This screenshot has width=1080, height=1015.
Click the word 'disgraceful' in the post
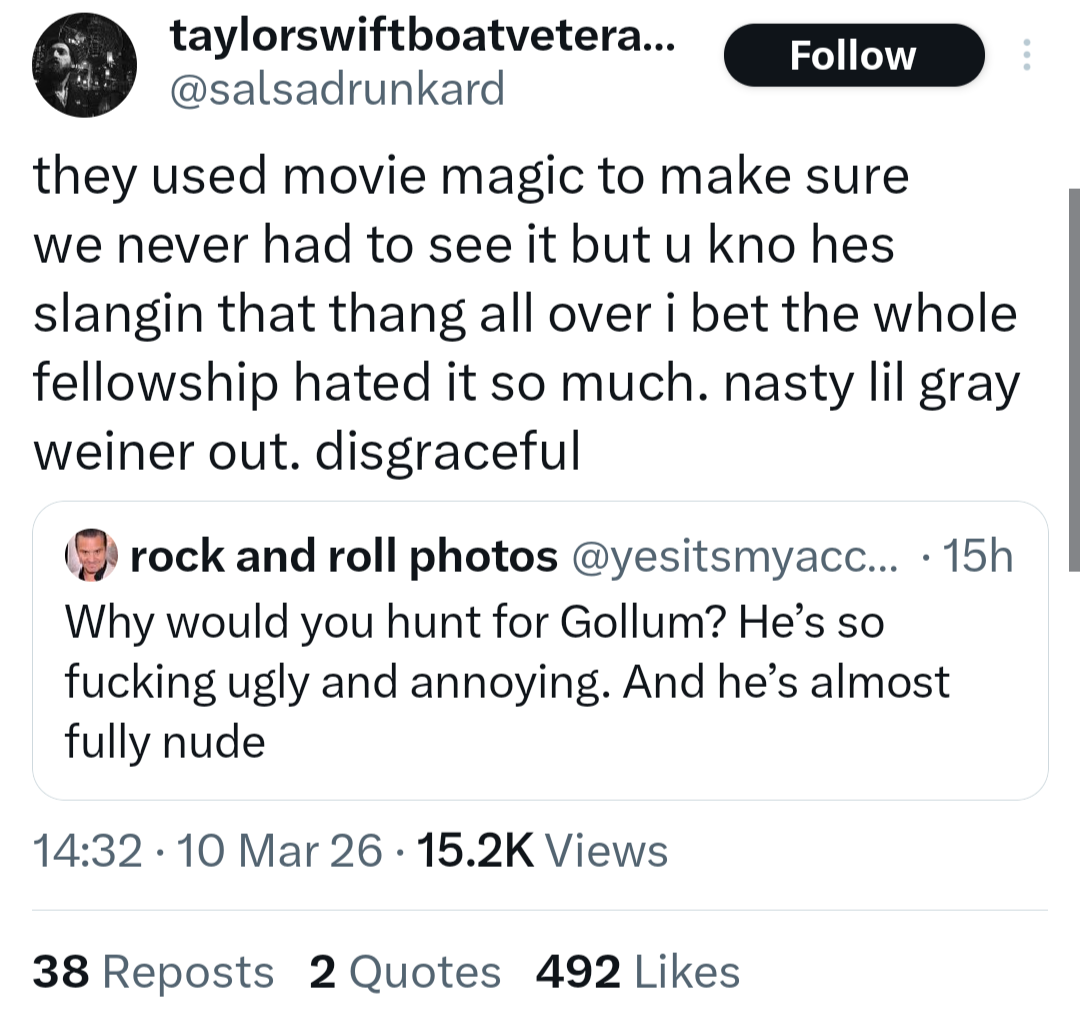(x=447, y=451)
